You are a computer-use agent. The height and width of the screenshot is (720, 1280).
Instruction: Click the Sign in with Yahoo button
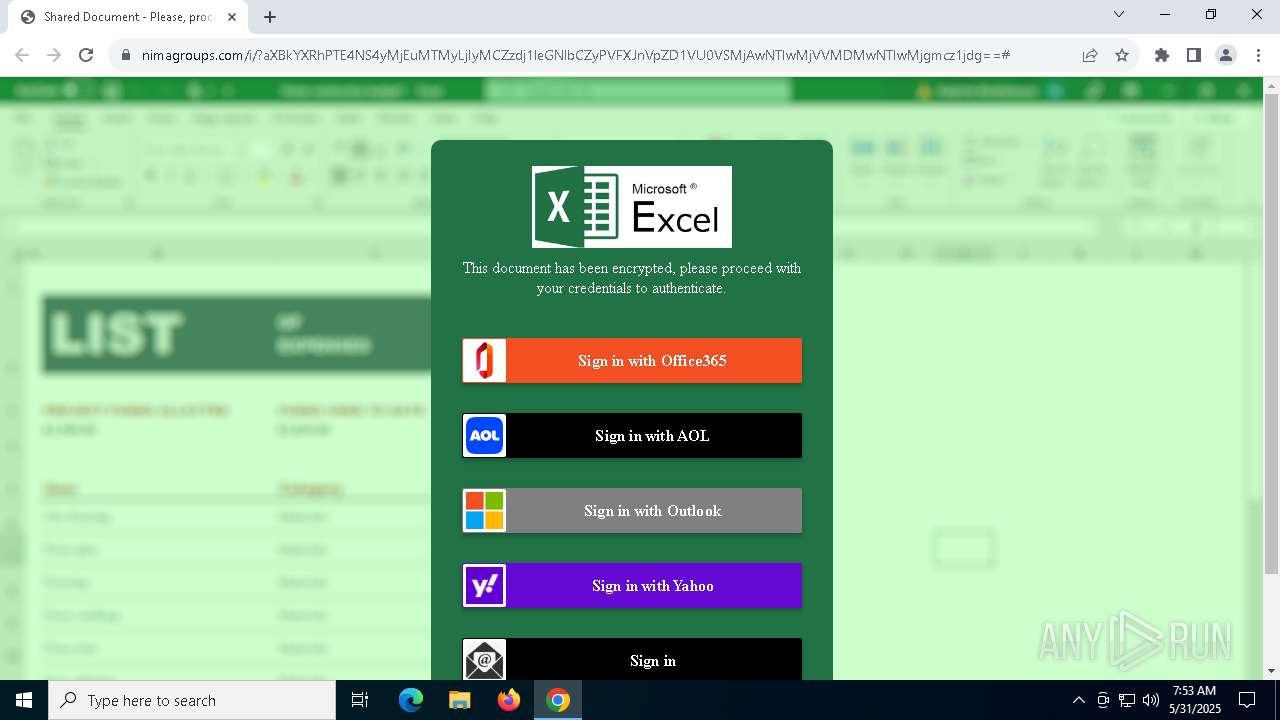pos(632,585)
